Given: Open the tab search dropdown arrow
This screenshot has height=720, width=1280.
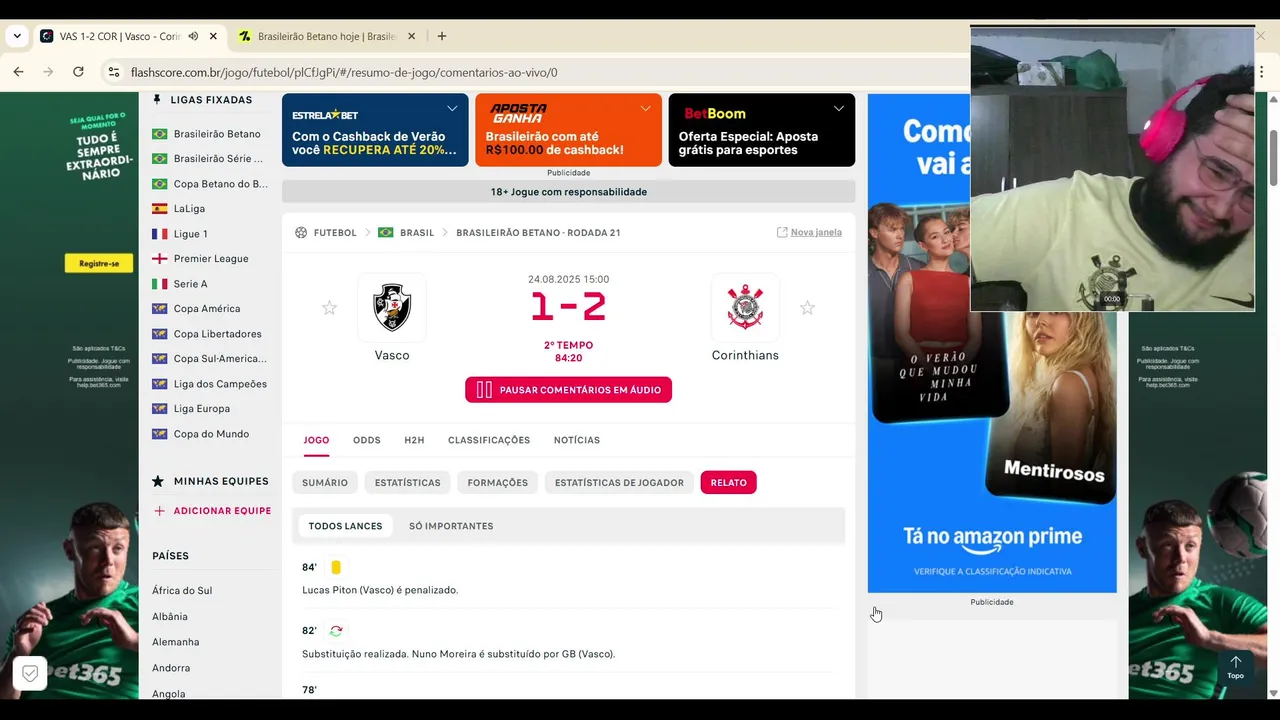Looking at the screenshot, I should 17,36.
